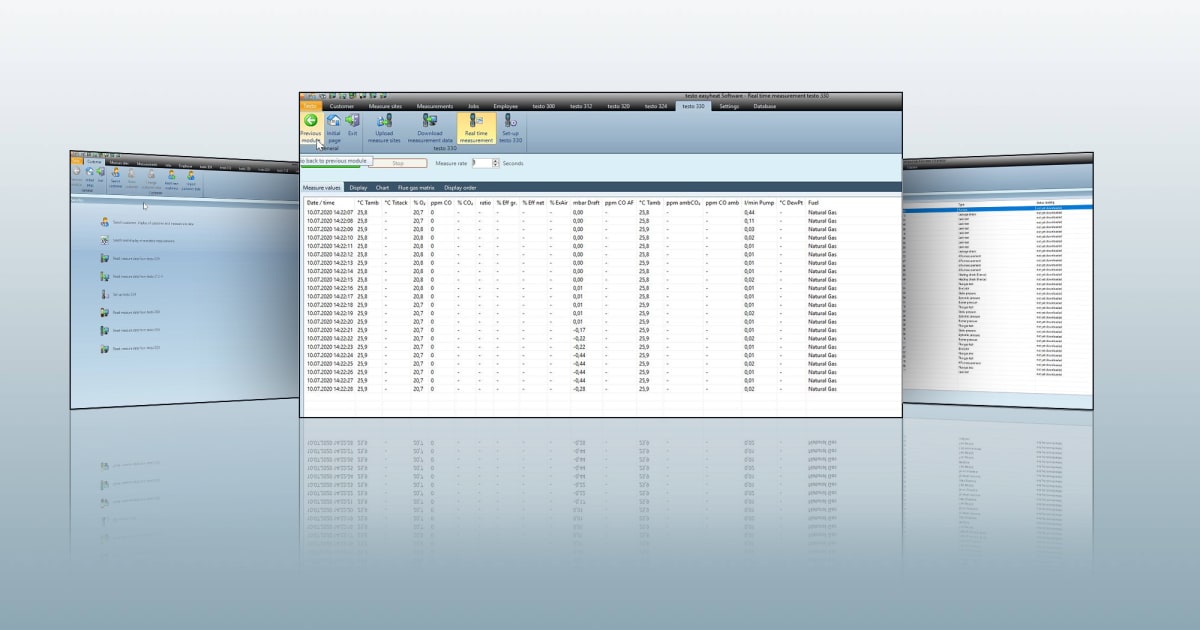Screen dimensions: 1200x630
Task: Click the green measurement progress bar
Action: coord(330,166)
